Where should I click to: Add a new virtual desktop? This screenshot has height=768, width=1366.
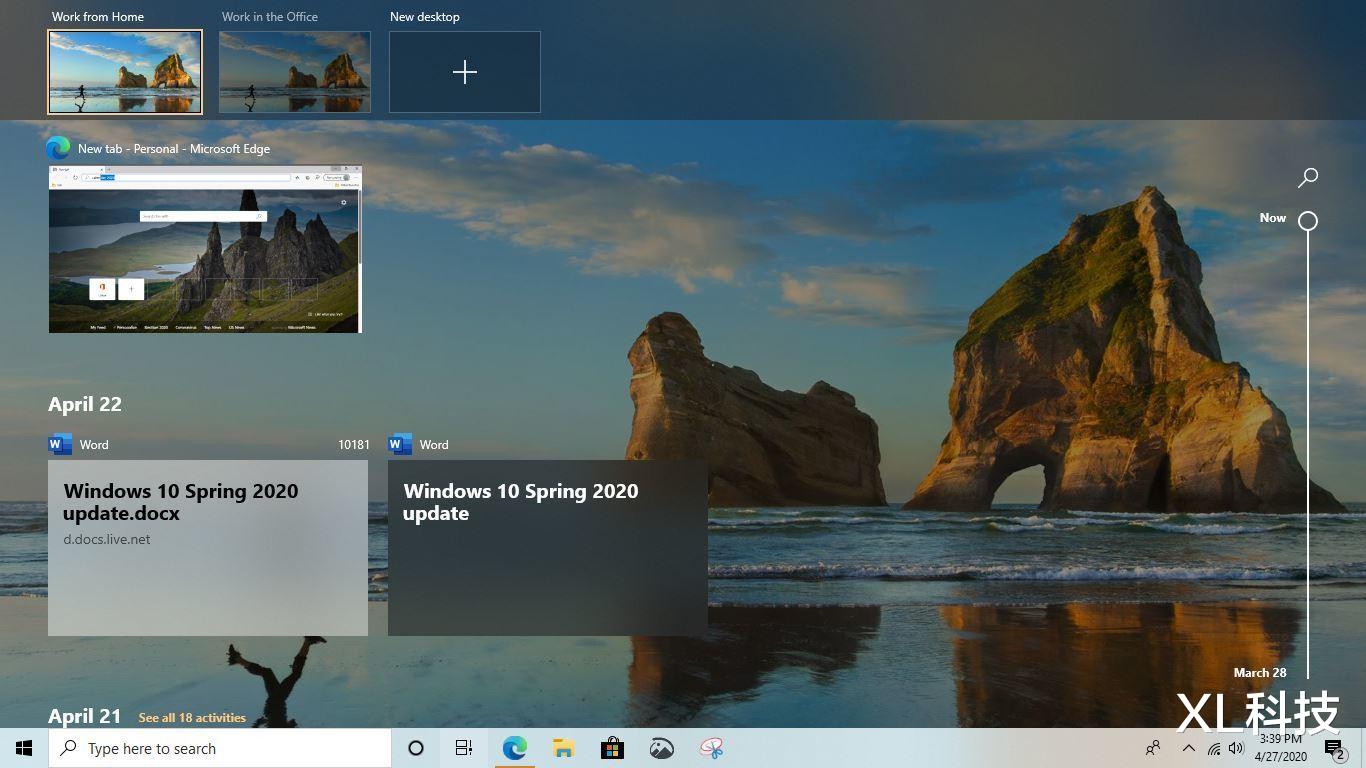click(465, 72)
